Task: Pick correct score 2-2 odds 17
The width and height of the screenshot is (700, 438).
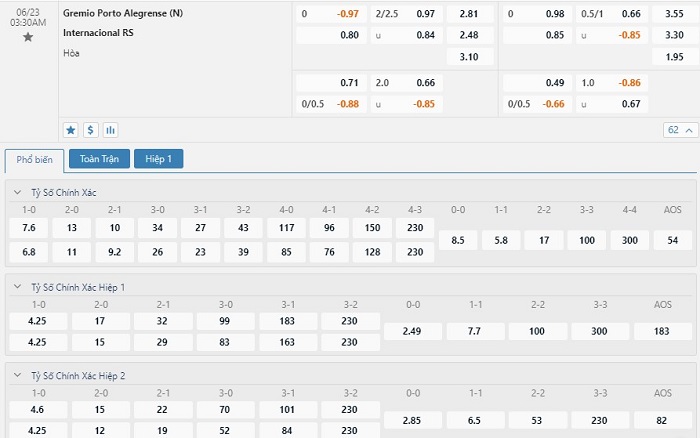Action: [x=544, y=240]
